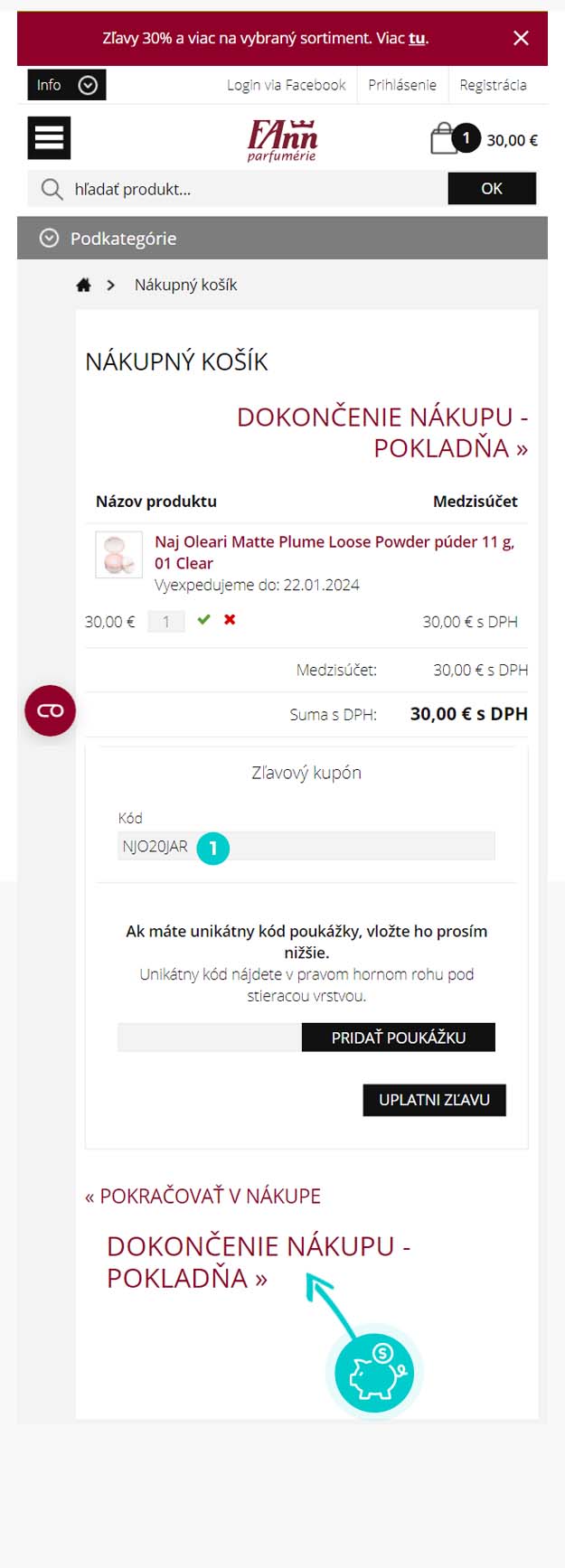565x1568 pixels.
Task: Expand the Info dropdown
Action: point(67,85)
